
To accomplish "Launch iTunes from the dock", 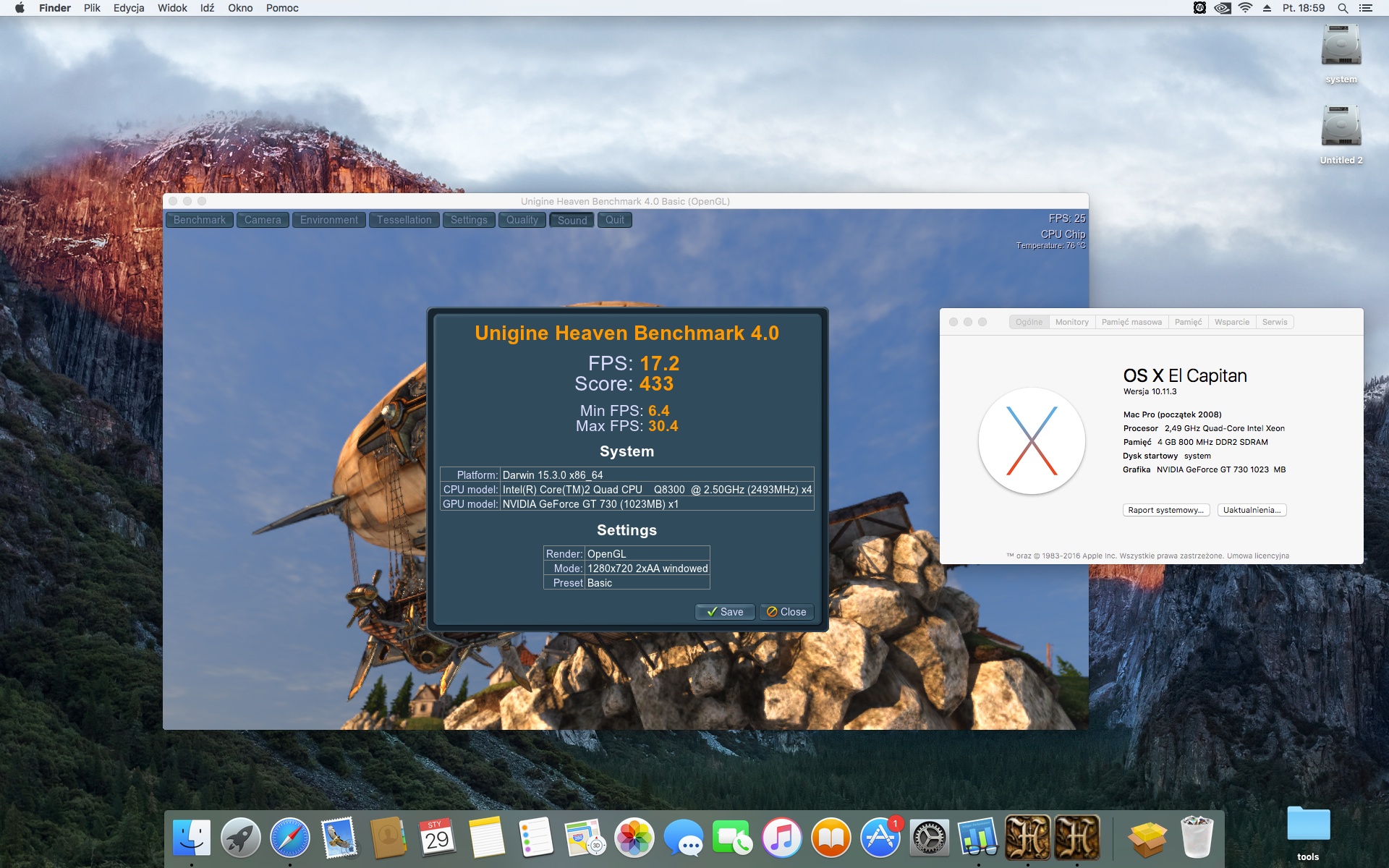I will [x=782, y=838].
